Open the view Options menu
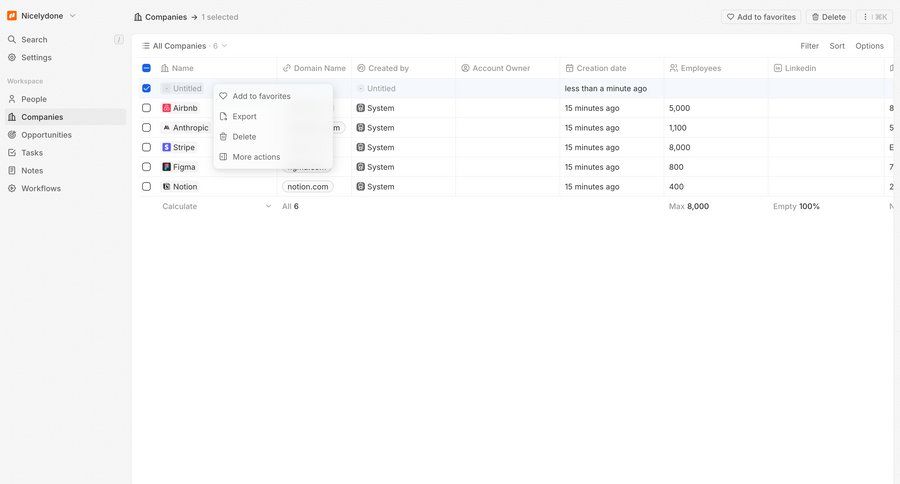Image resolution: width=900 pixels, height=484 pixels. (869, 46)
